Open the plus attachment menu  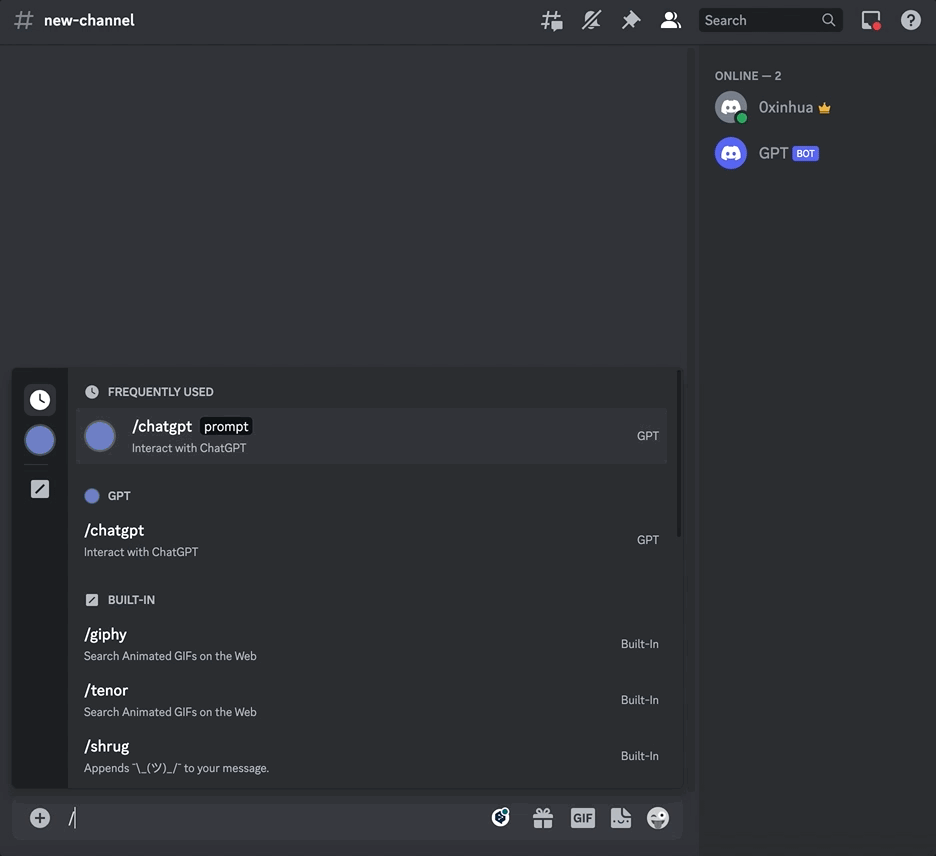pos(40,818)
